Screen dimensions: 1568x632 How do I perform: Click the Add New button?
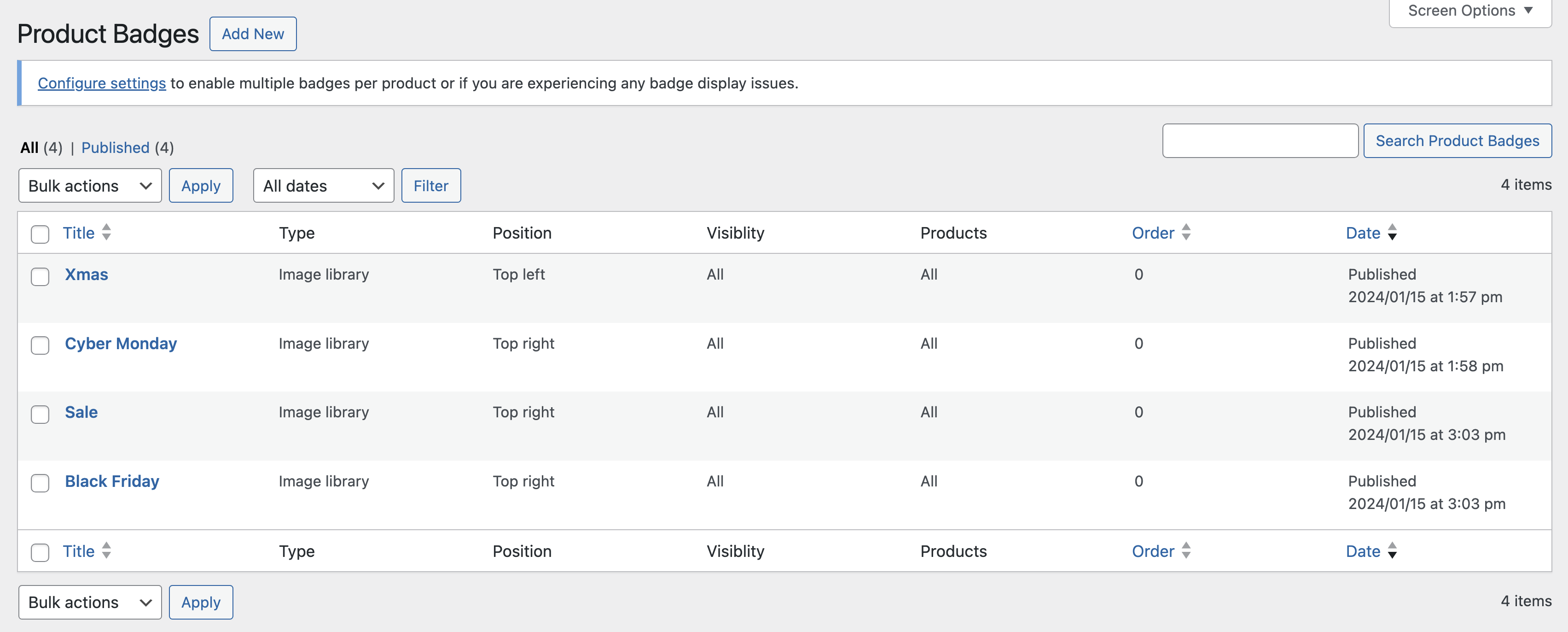click(x=253, y=34)
